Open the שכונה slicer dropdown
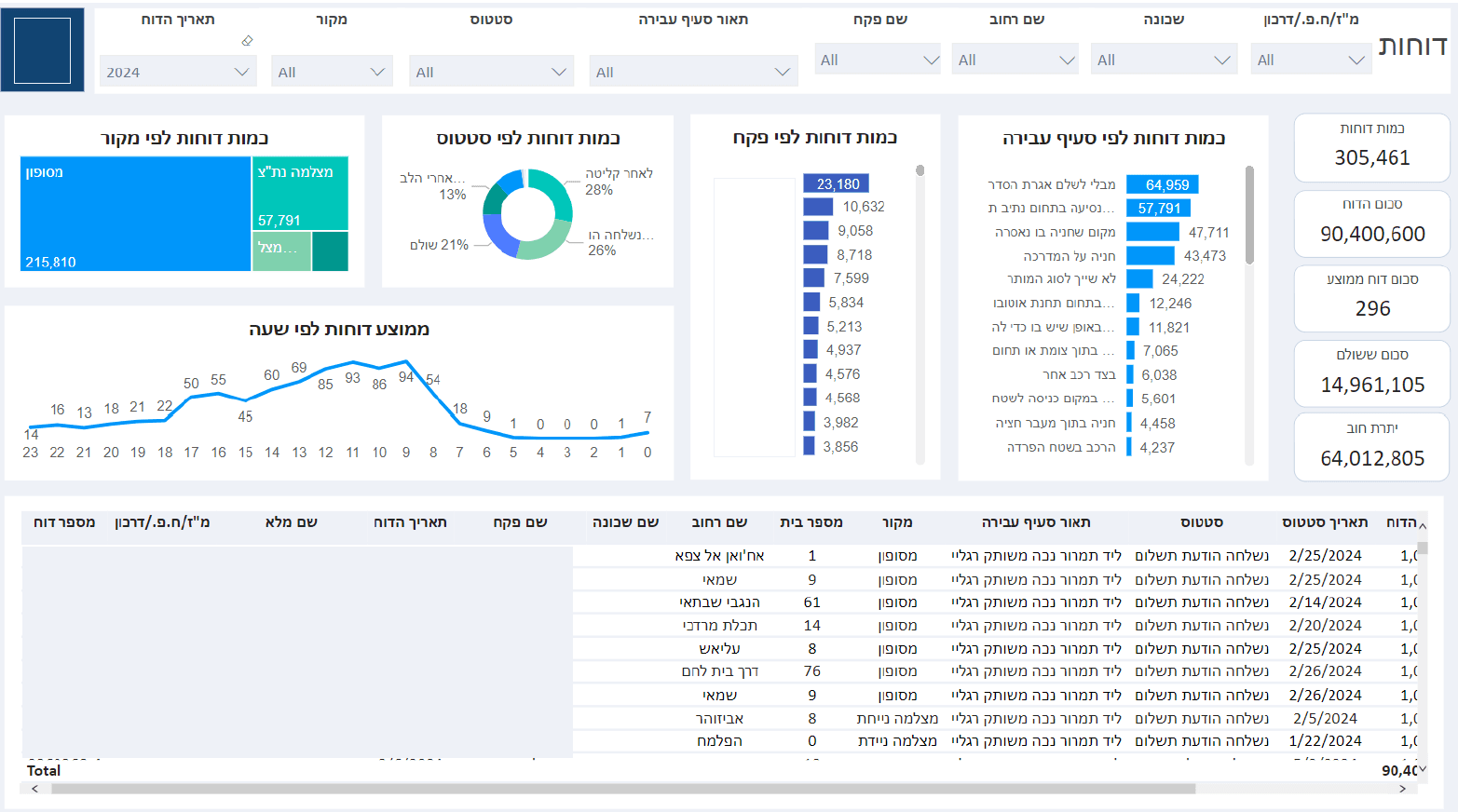This screenshot has height=812, width=1458. tap(1164, 60)
